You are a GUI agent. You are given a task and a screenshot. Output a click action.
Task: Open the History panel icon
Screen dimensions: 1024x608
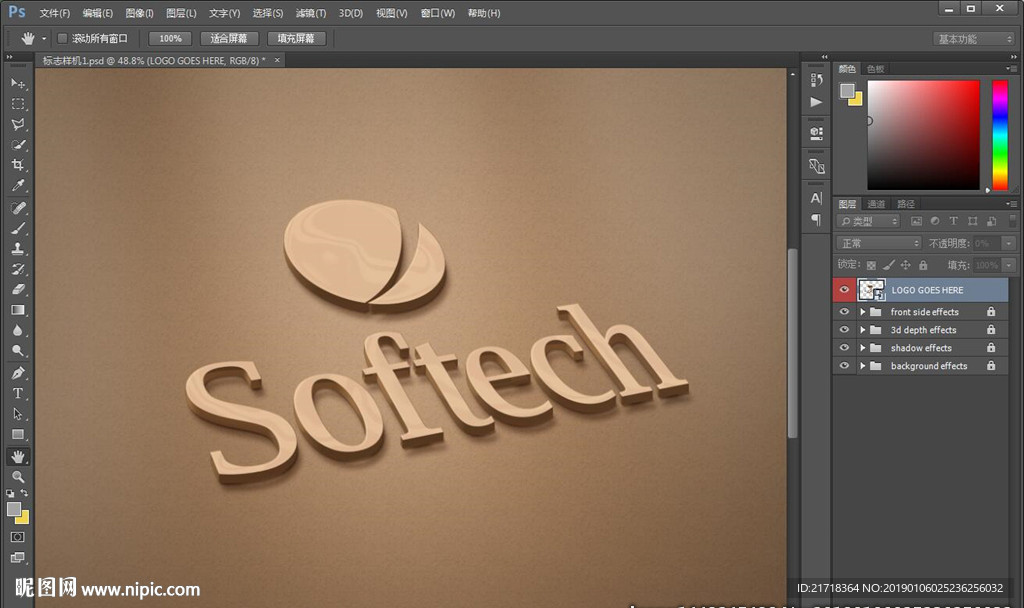click(816, 80)
